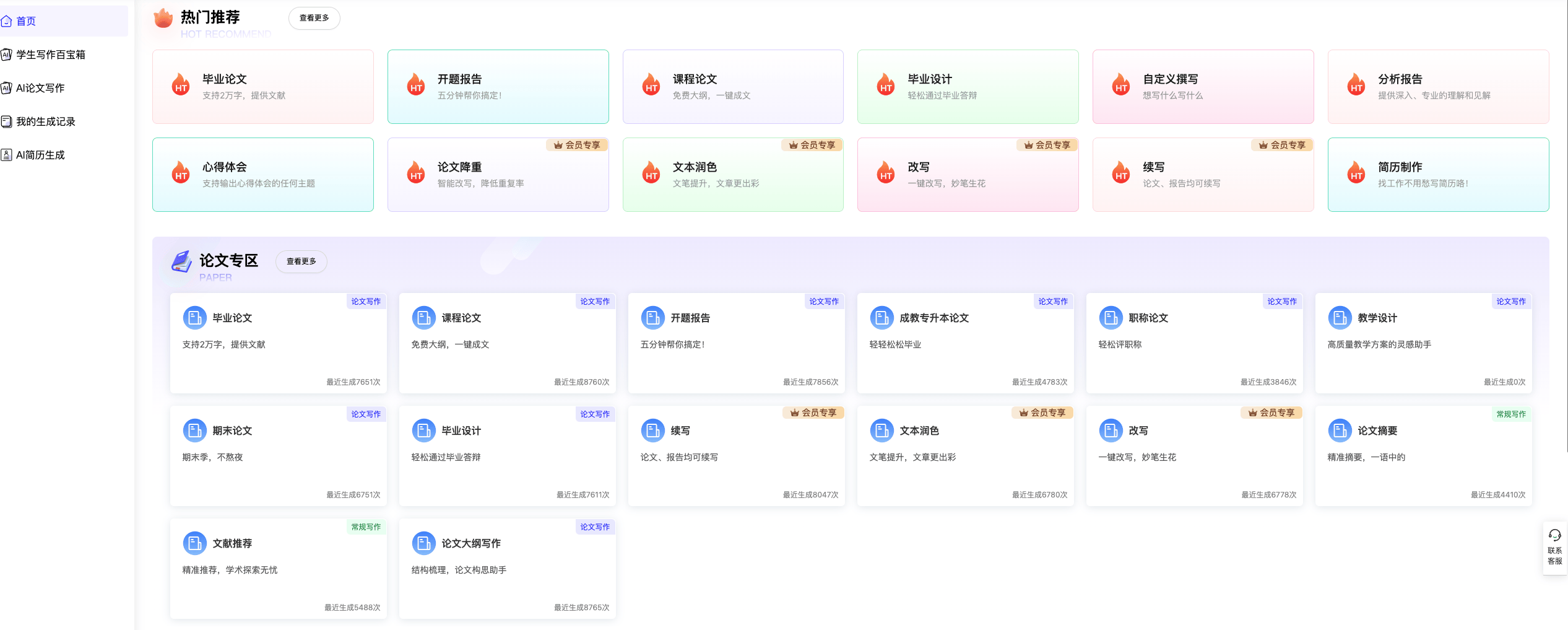Click text 最近生成0次
1568x630 pixels.
coord(1505,382)
